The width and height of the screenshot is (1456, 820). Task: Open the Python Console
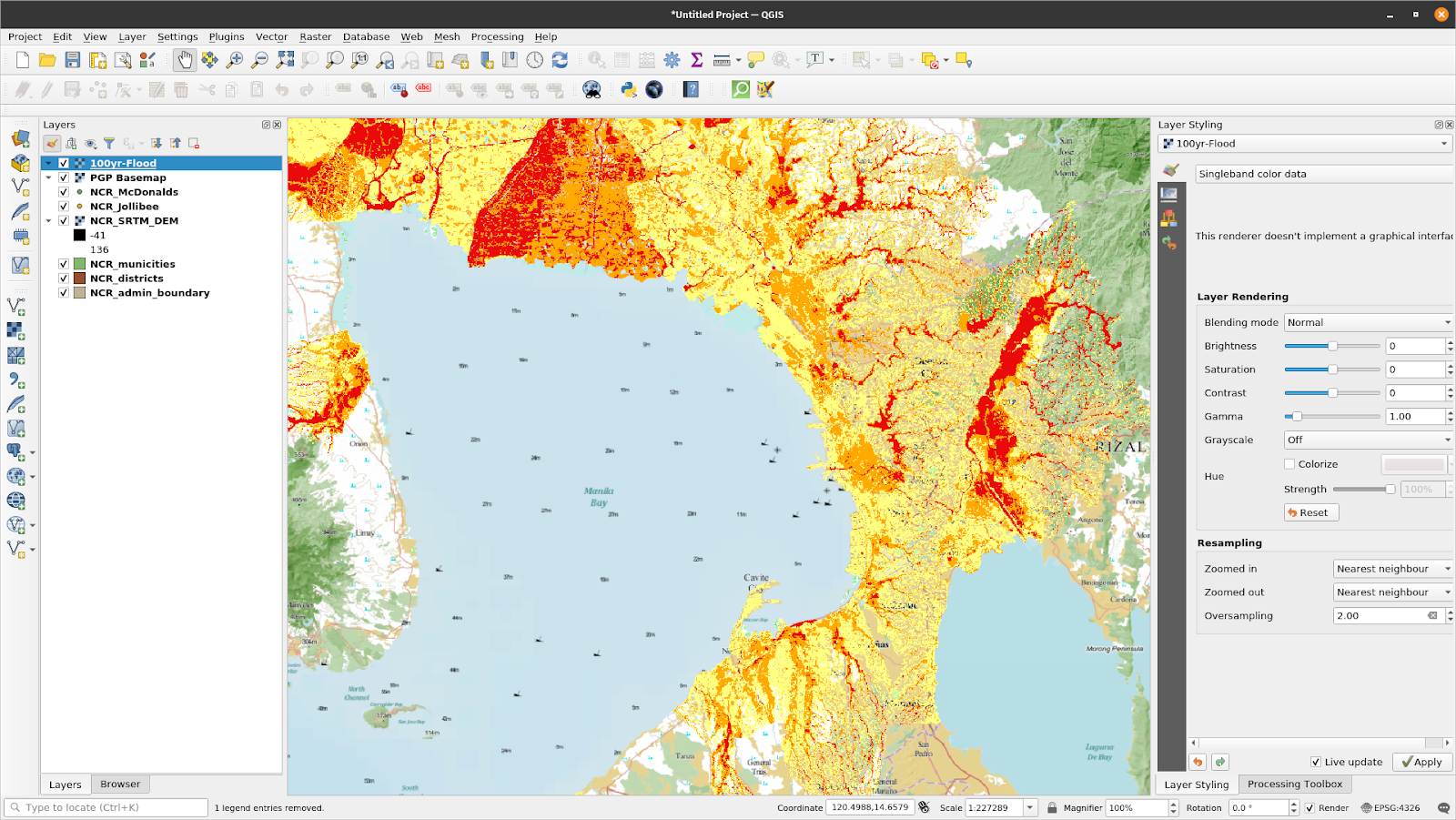[x=629, y=89]
